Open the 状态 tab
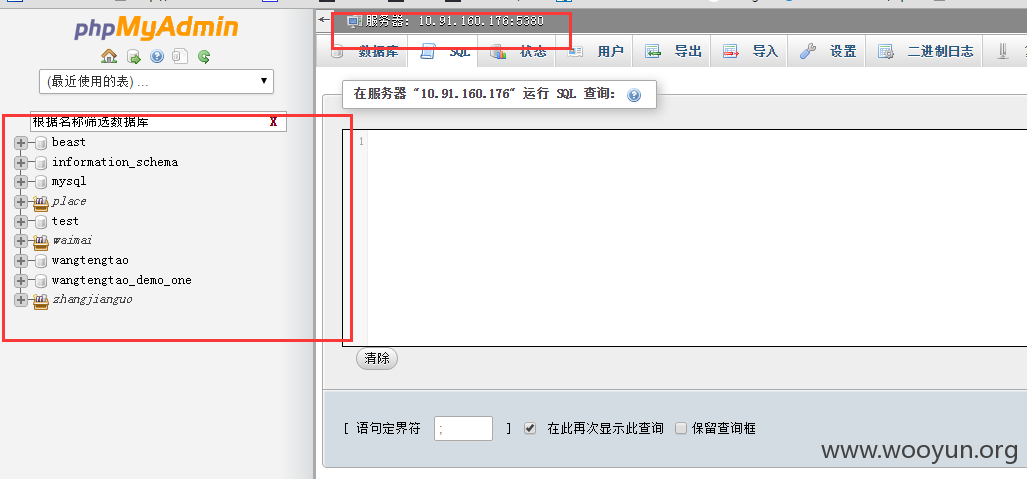The image size is (1027, 479). pos(517,52)
